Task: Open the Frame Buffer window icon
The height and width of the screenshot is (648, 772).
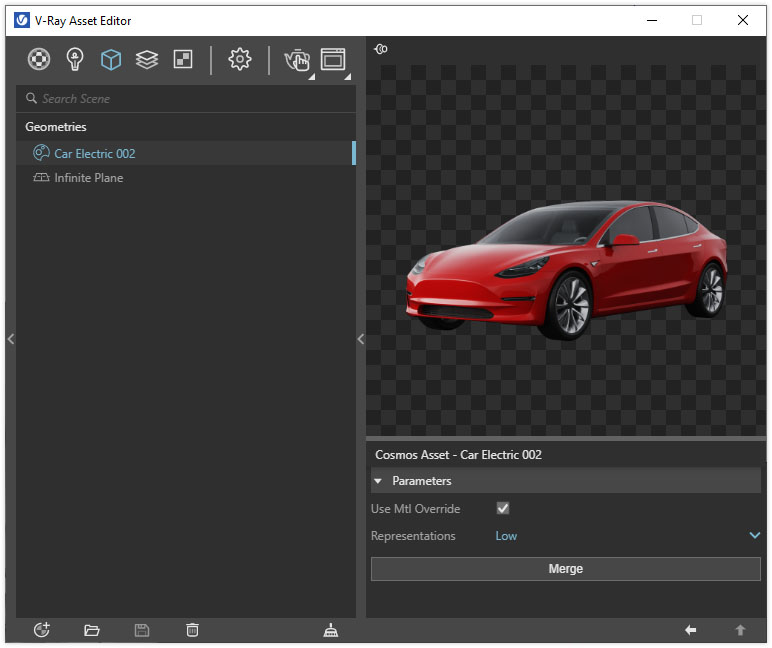Action: [333, 60]
